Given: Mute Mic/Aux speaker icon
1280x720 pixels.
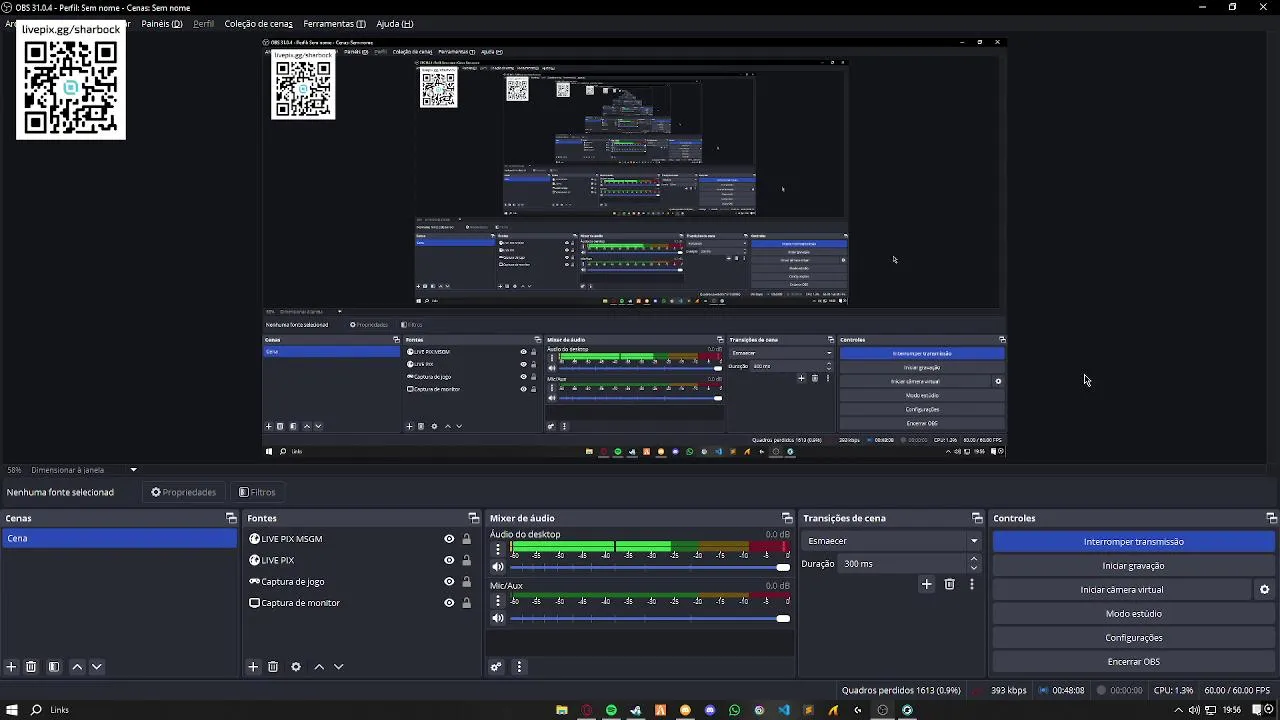Looking at the screenshot, I should click(498, 619).
